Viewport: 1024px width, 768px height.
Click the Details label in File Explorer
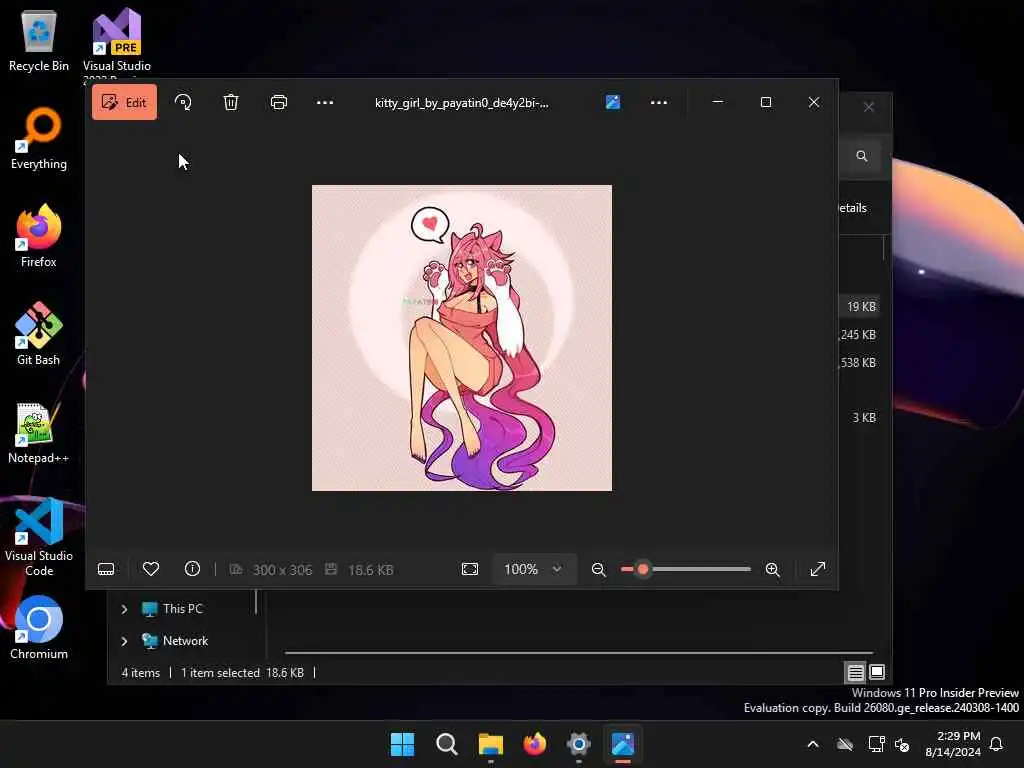852,208
